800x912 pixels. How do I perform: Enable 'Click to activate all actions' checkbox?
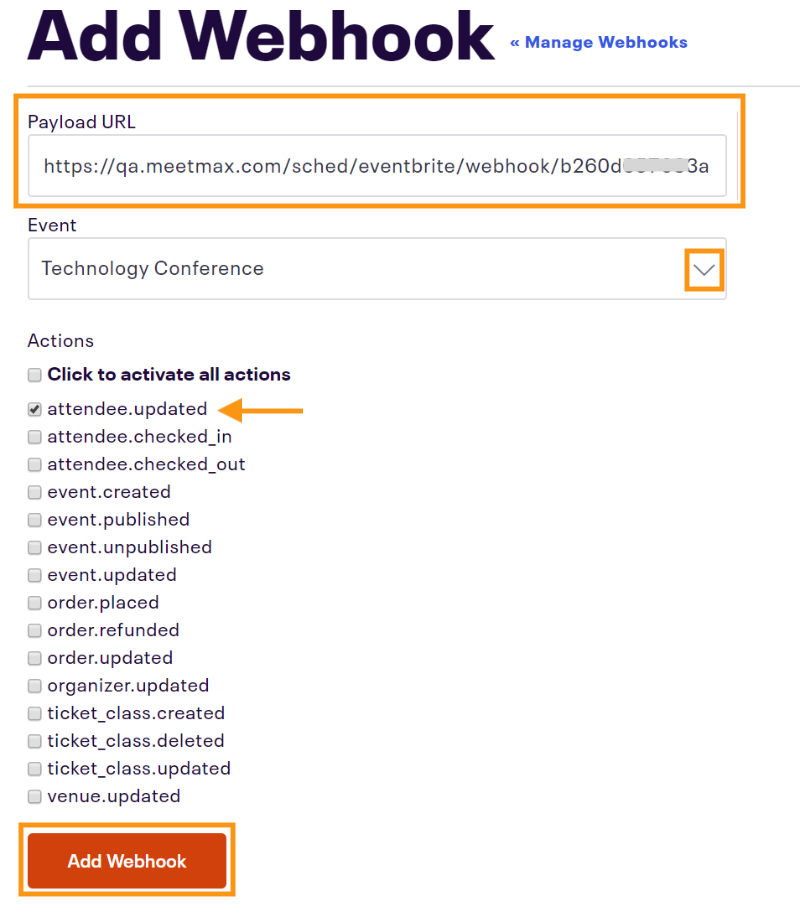[35, 375]
